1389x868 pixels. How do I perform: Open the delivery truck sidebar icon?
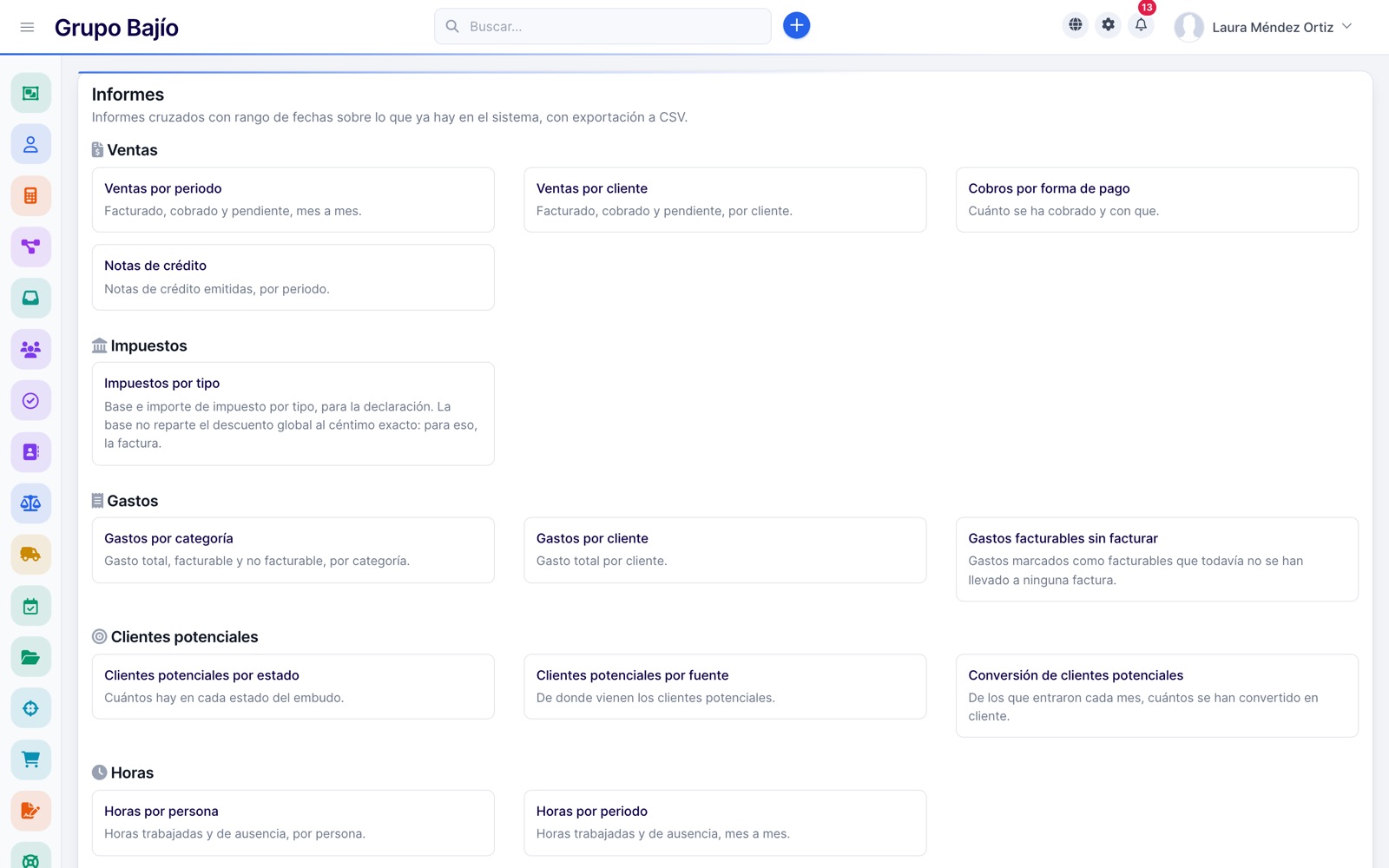30,554
